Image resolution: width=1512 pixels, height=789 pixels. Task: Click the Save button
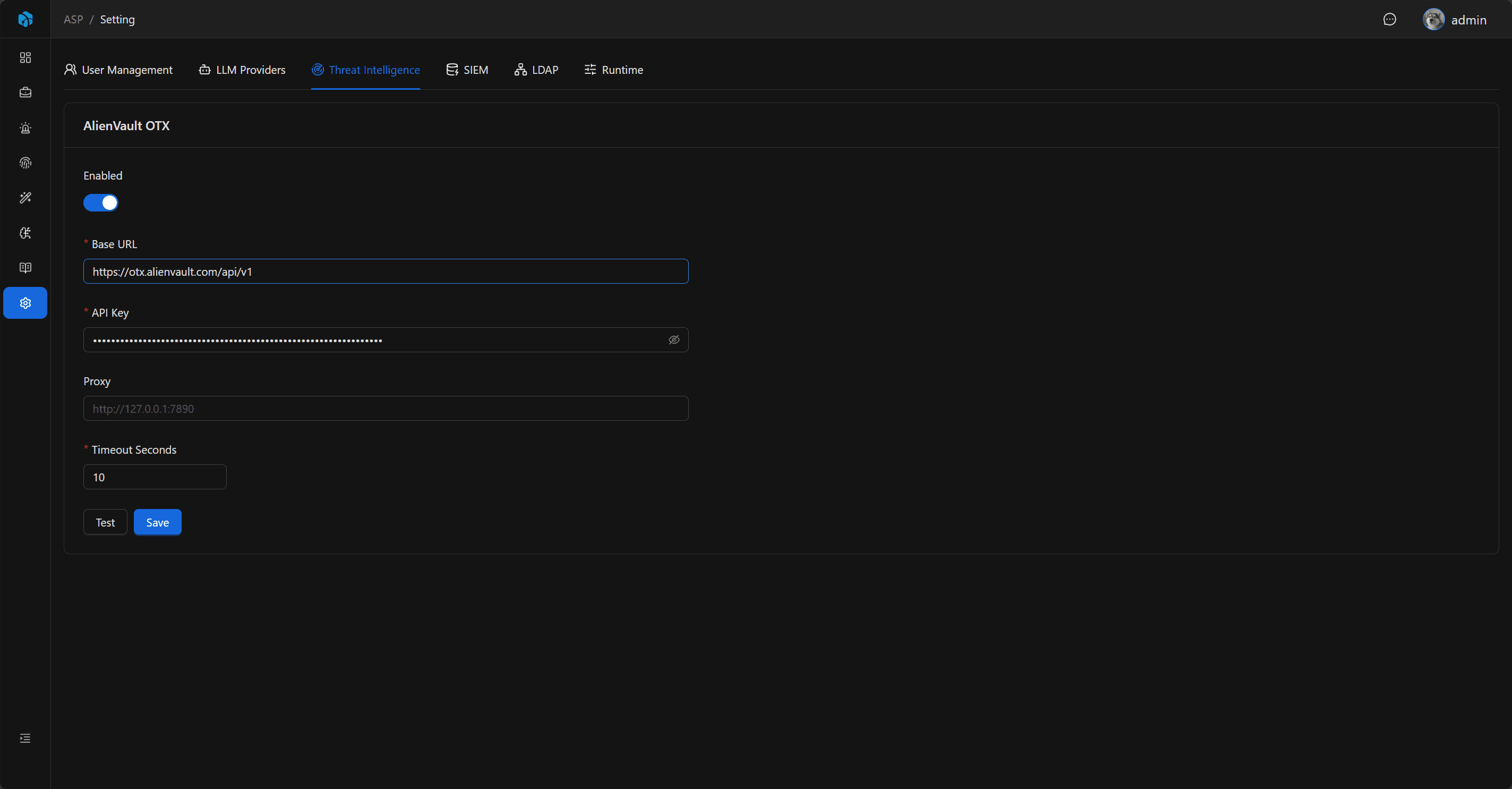tap(157, 522)
